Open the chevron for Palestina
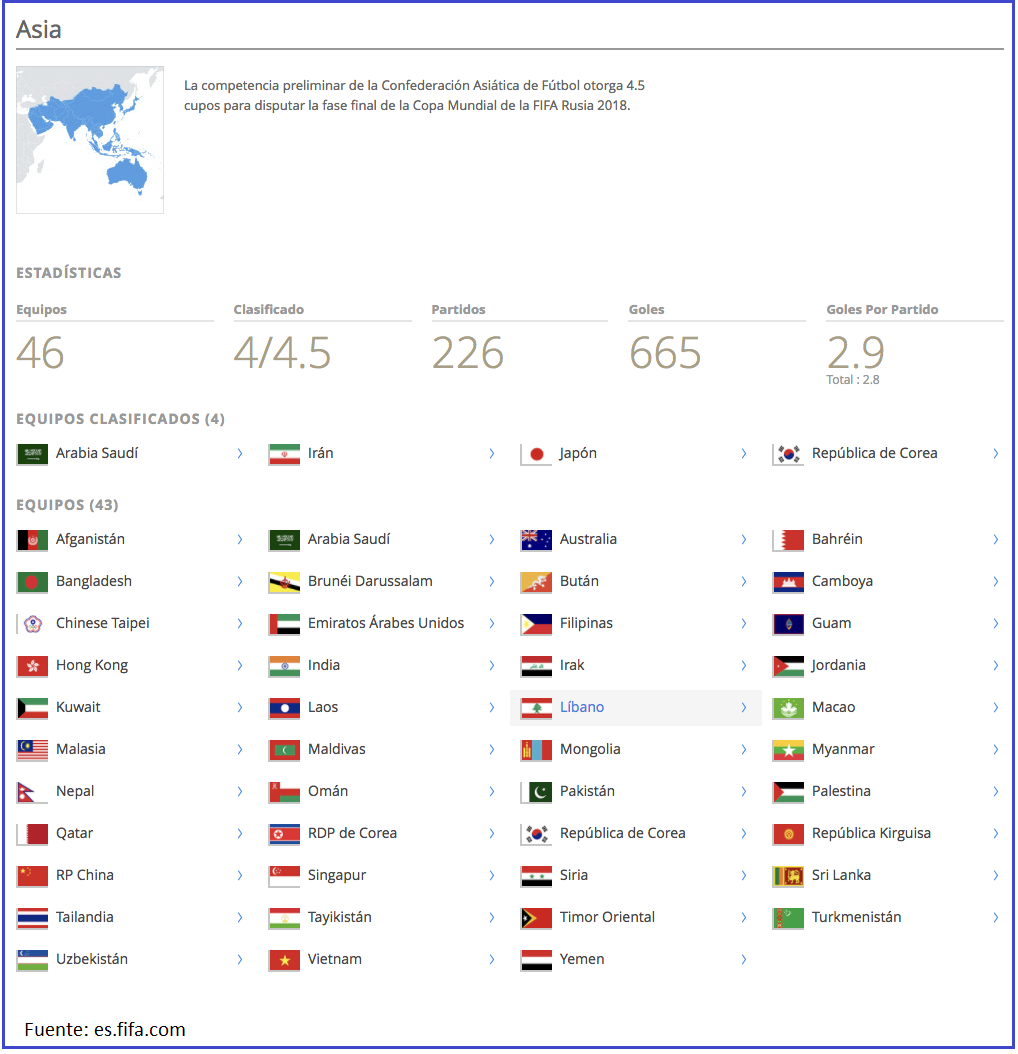This screenshot has width=1018, height=1054. tap(996, 791)
